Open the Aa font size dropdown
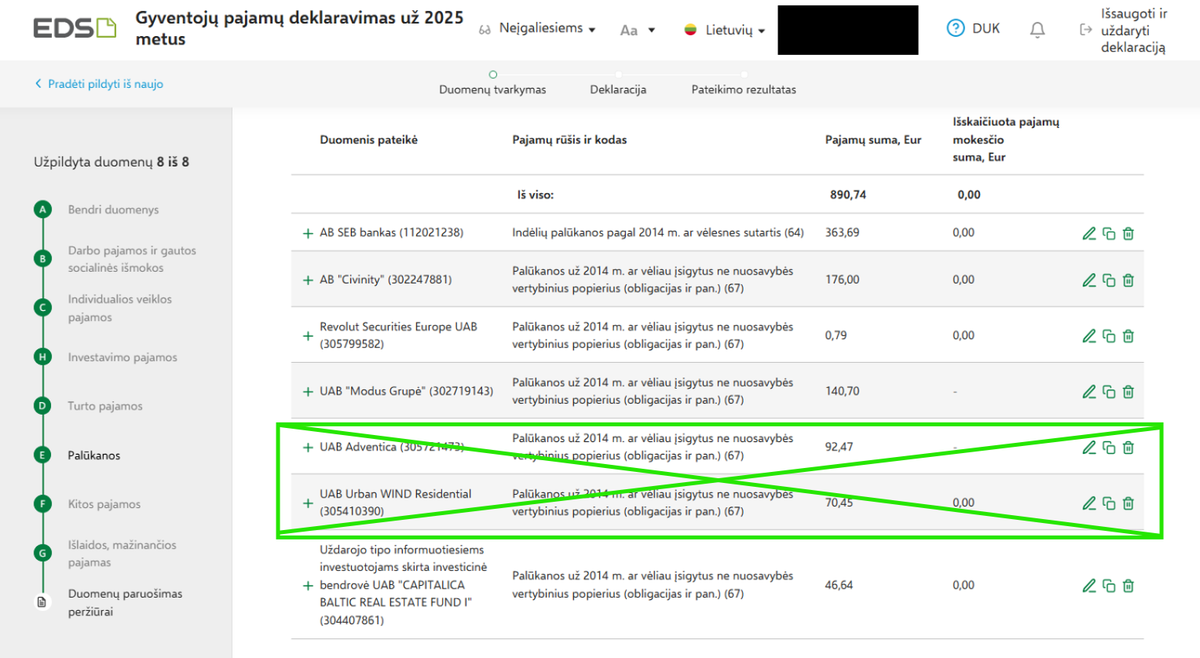 click(637, 30)
